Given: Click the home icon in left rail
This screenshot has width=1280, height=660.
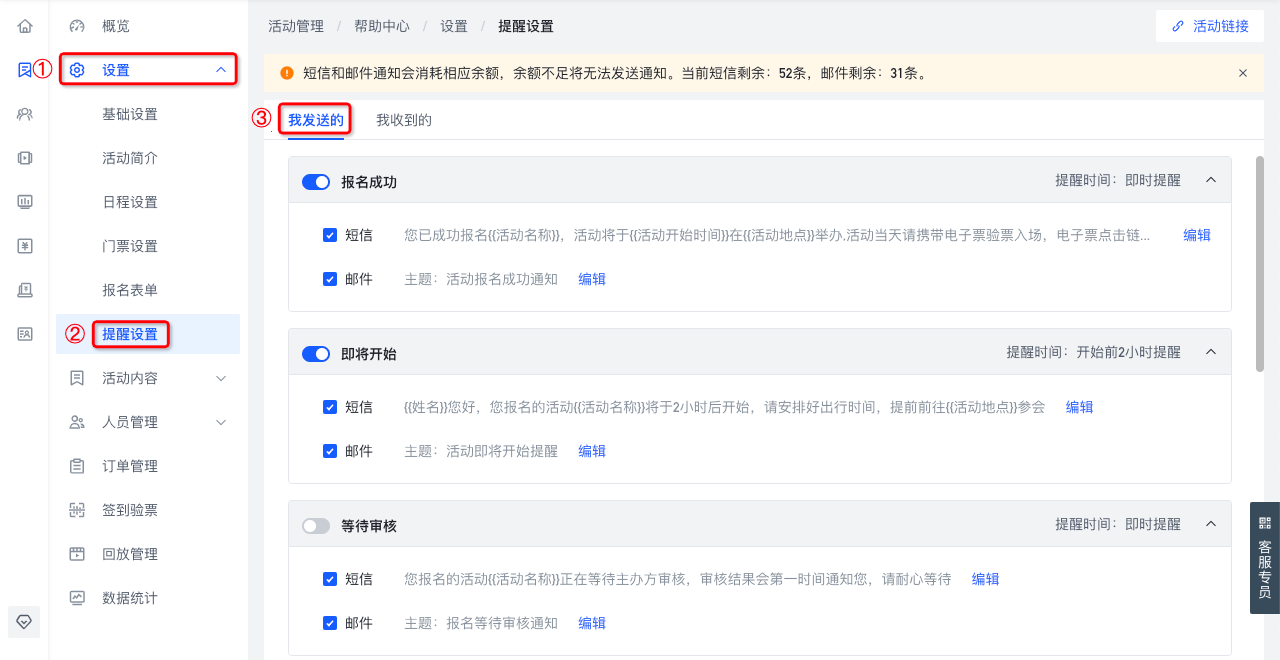Looking at the screenshot, I should 25,26.
